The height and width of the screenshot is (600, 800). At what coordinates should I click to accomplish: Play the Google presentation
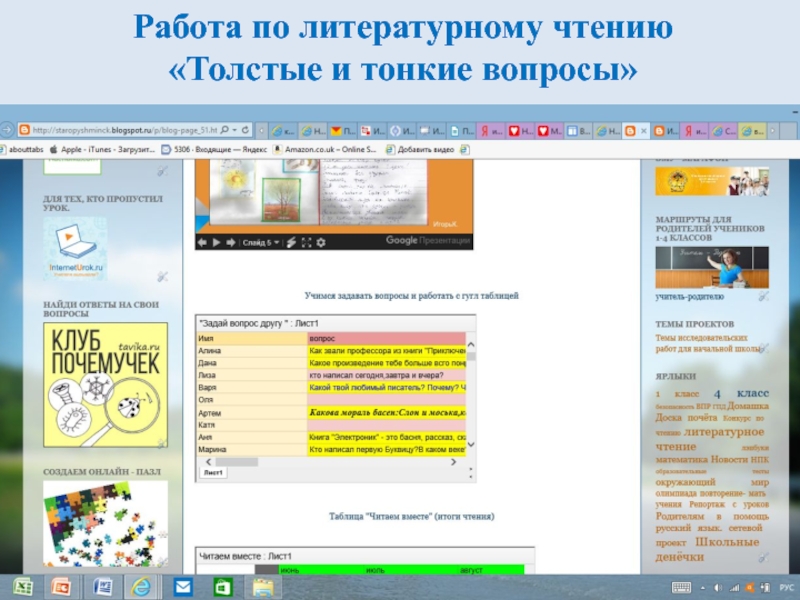216,242
